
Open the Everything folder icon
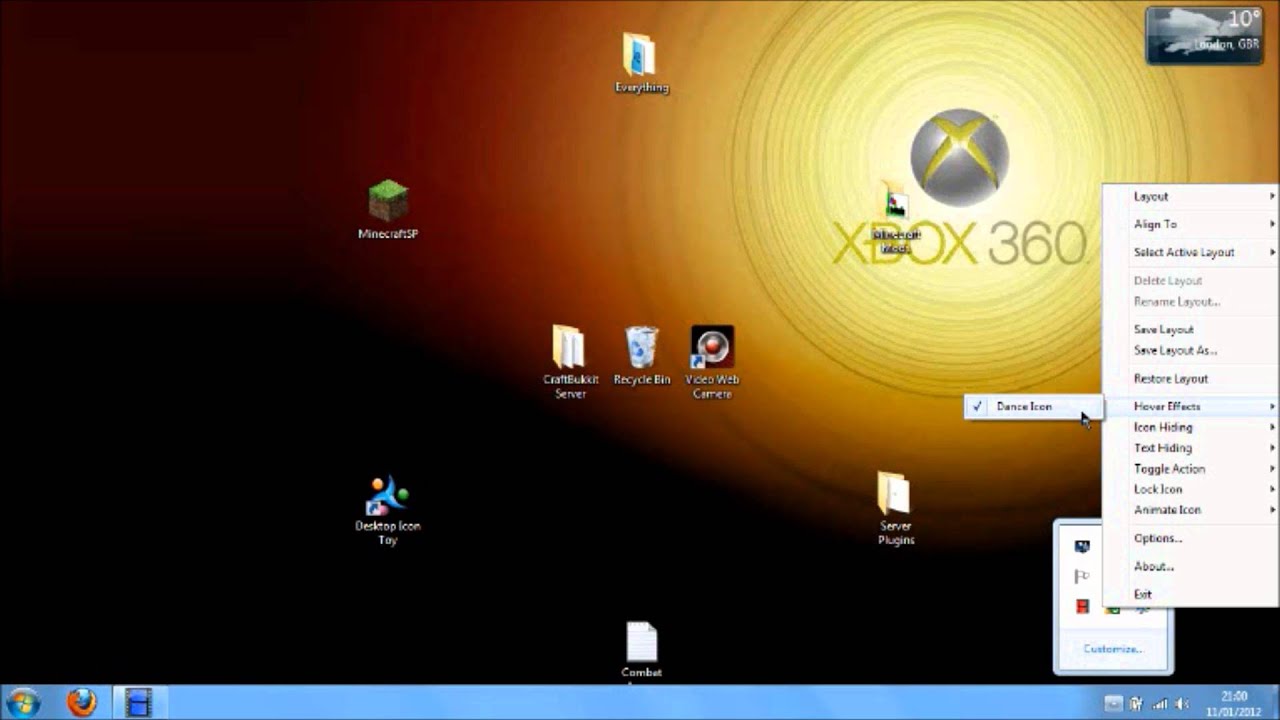(641, 63)
